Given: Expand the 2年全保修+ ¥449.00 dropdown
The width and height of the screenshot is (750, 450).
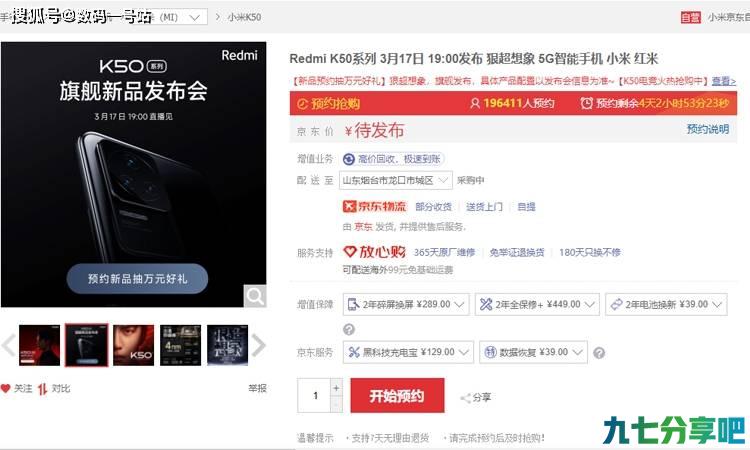Looking at the screenshot, I should coord(537,304).
